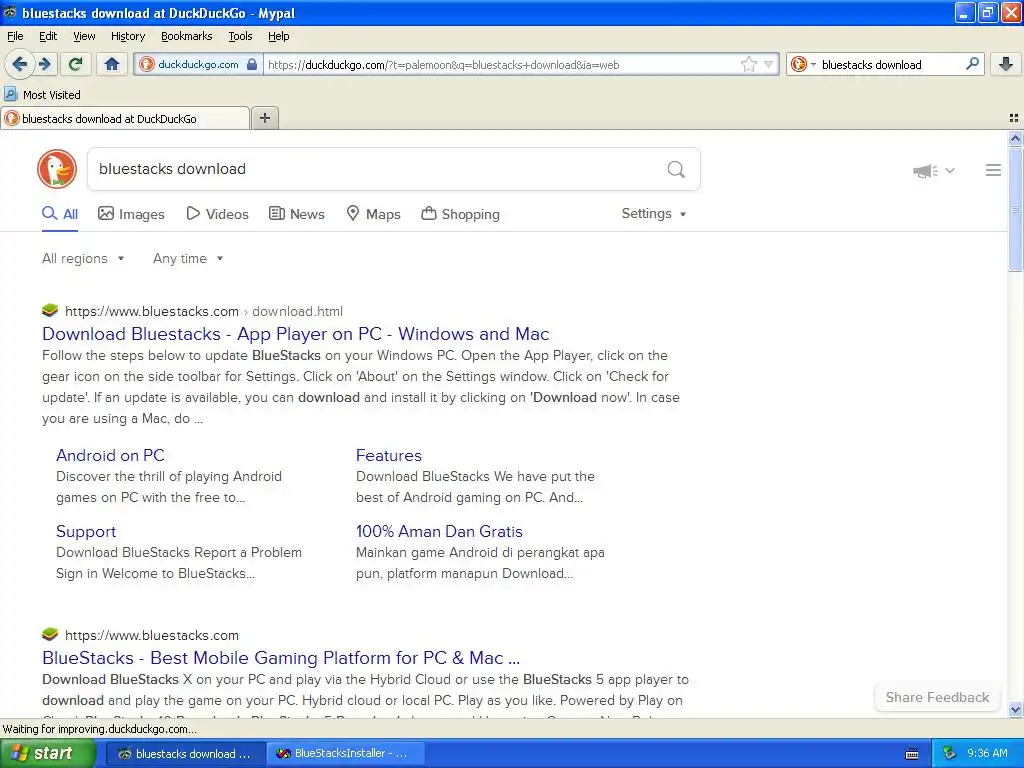Open the Tools menu
Image resolution: width=1024 pixels, height=768 pixels.
(x=240, y=36)
